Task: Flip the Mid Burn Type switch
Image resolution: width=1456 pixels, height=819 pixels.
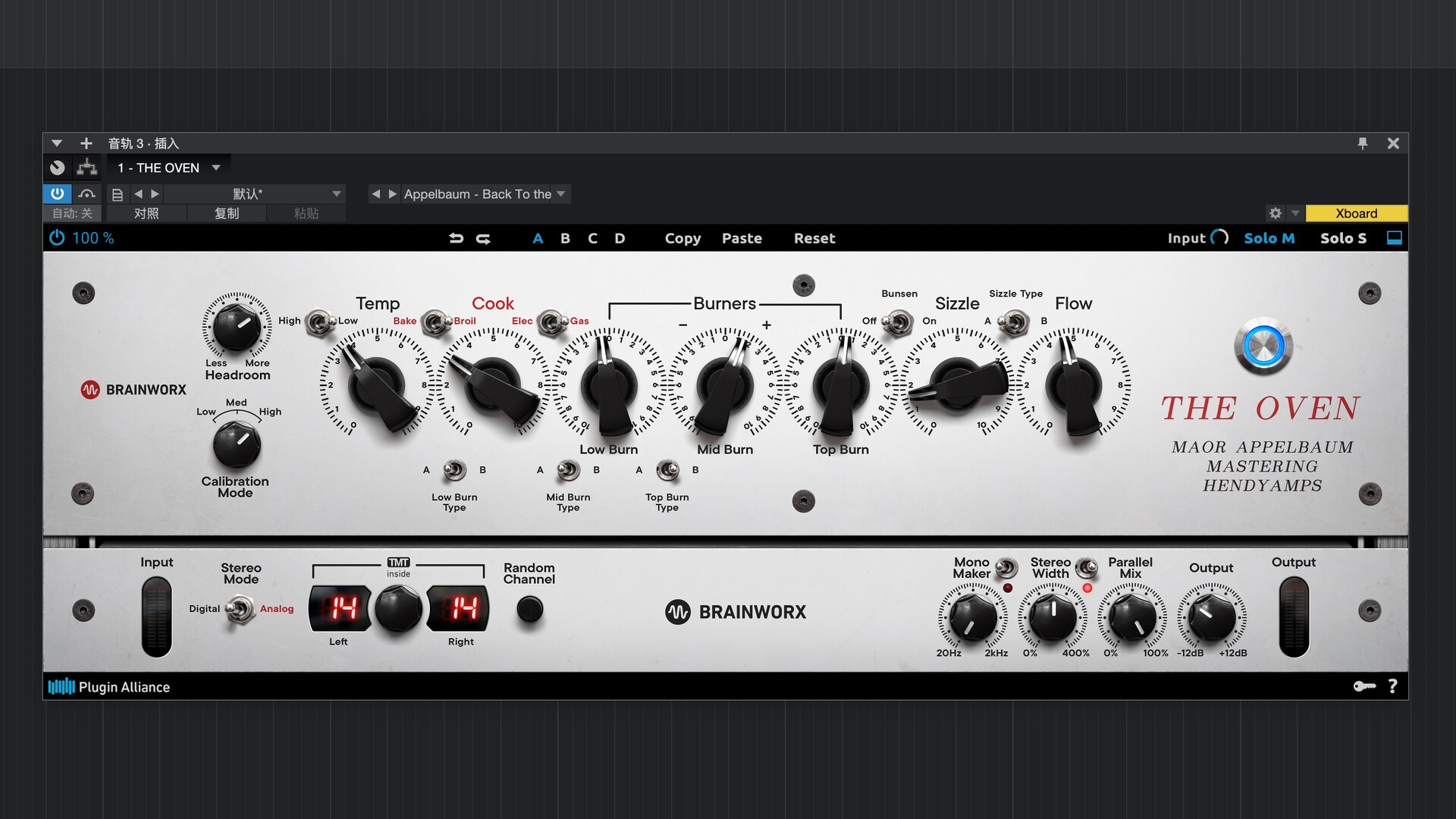Action: [568, 470]
